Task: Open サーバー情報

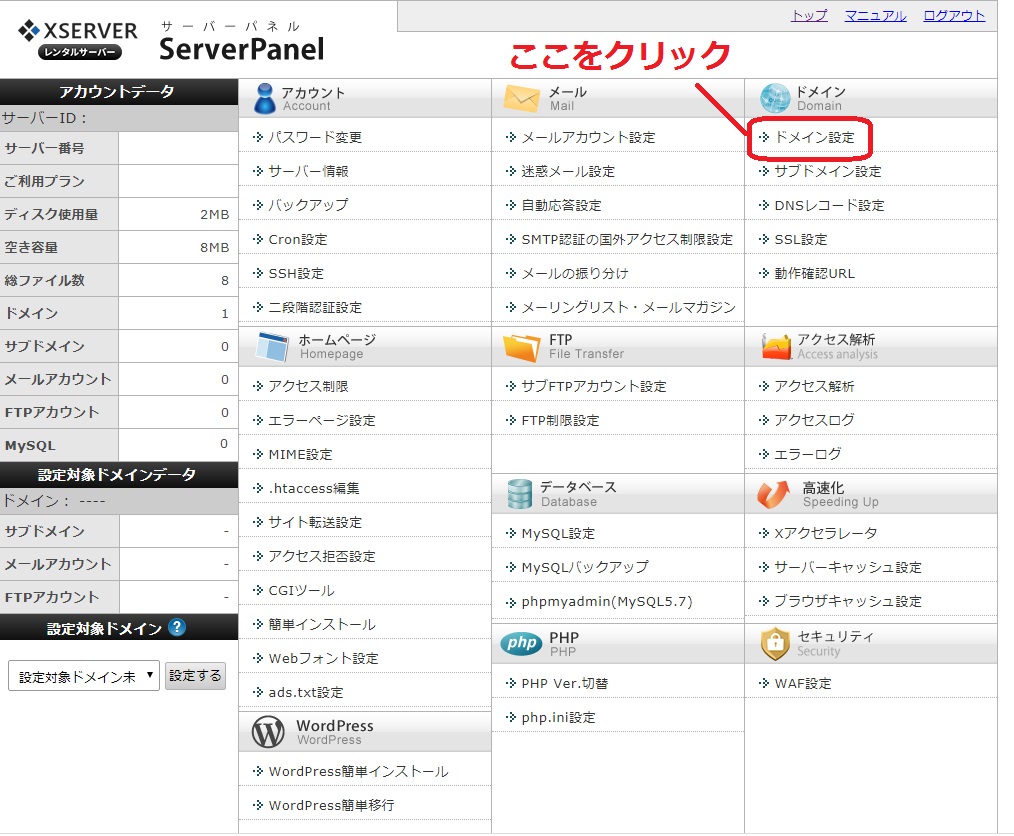Action: coord(308,171)
